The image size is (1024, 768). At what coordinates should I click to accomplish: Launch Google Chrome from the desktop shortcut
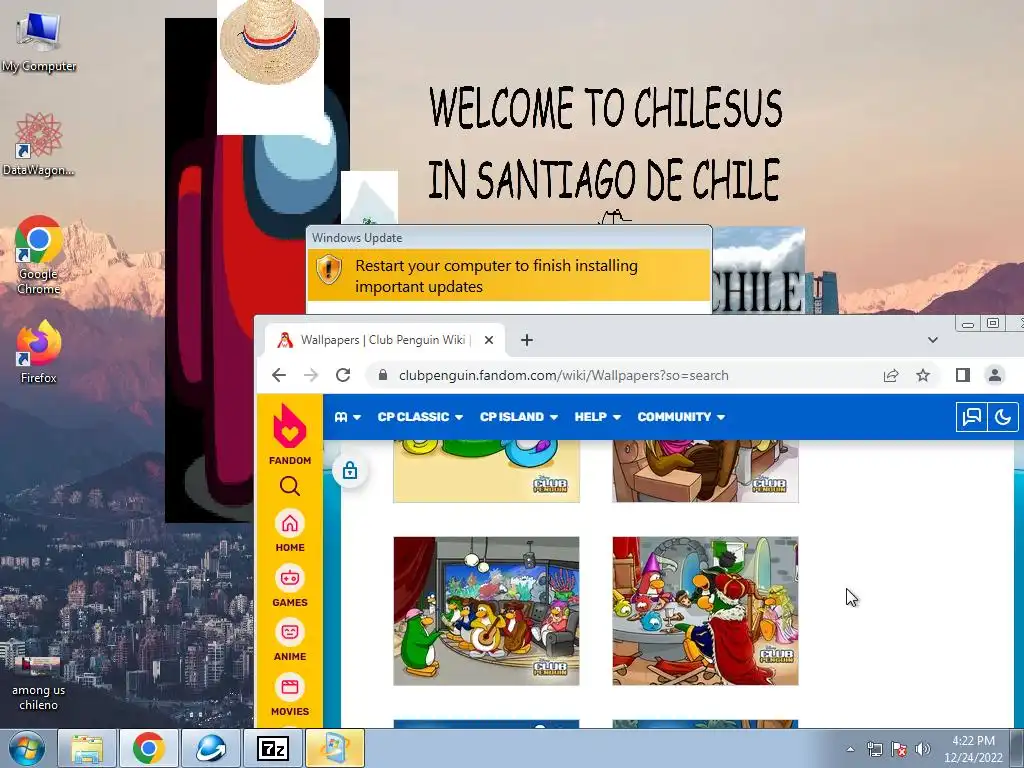point(39,255)
